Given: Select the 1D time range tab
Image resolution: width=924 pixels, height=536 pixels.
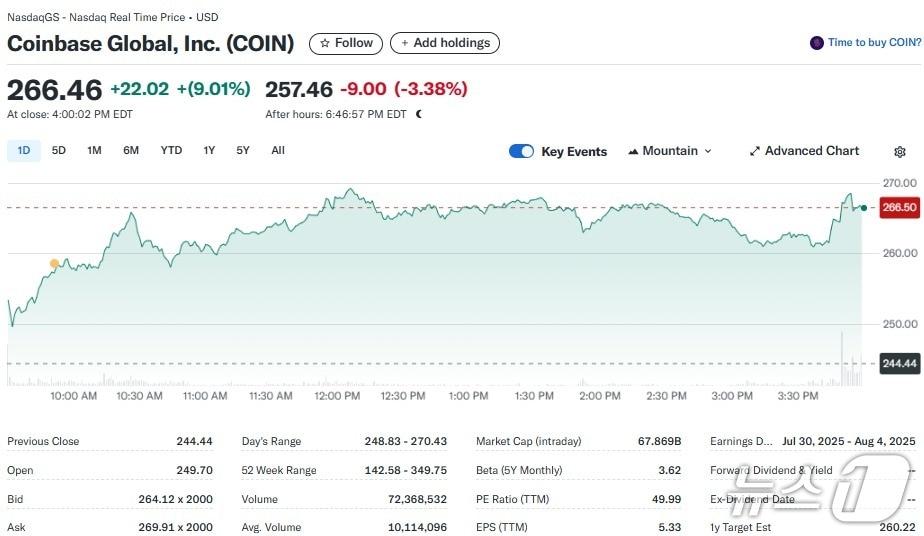Looking at the screenshot, I should point(24,151).
